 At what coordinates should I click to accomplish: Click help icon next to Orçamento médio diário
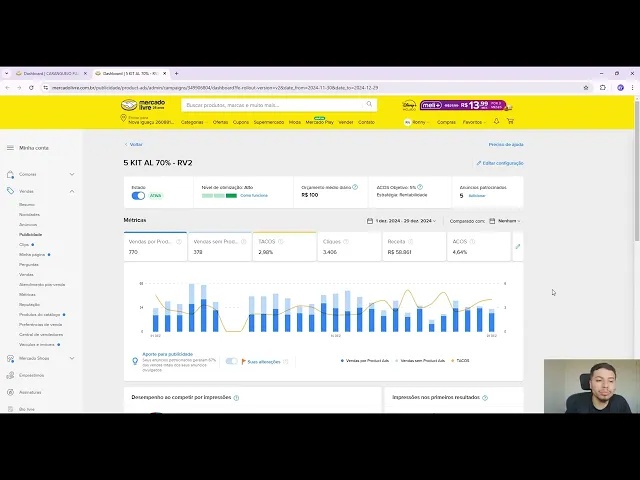click(355, 187)
